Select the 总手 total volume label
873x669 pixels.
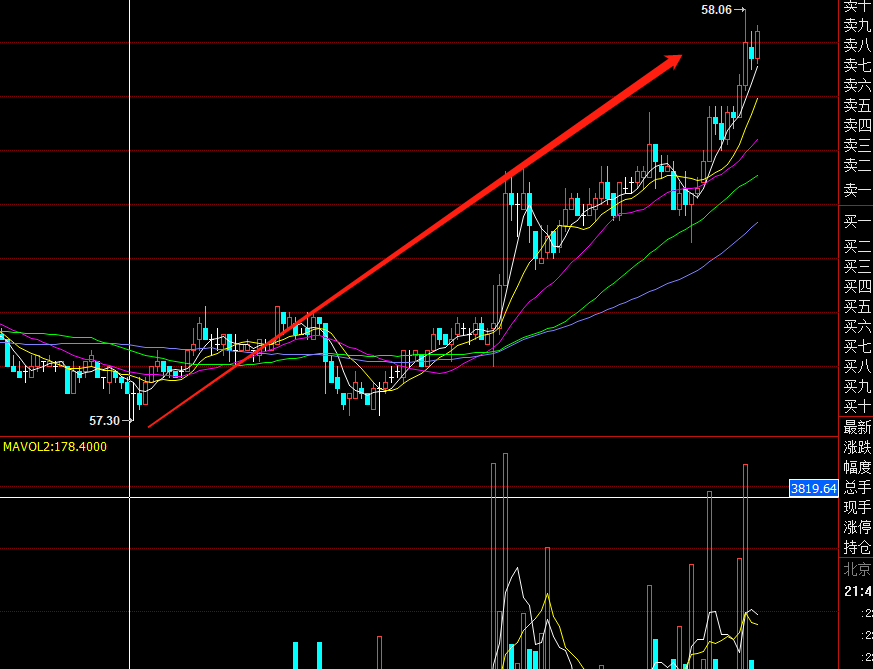[x=857, y=488]
